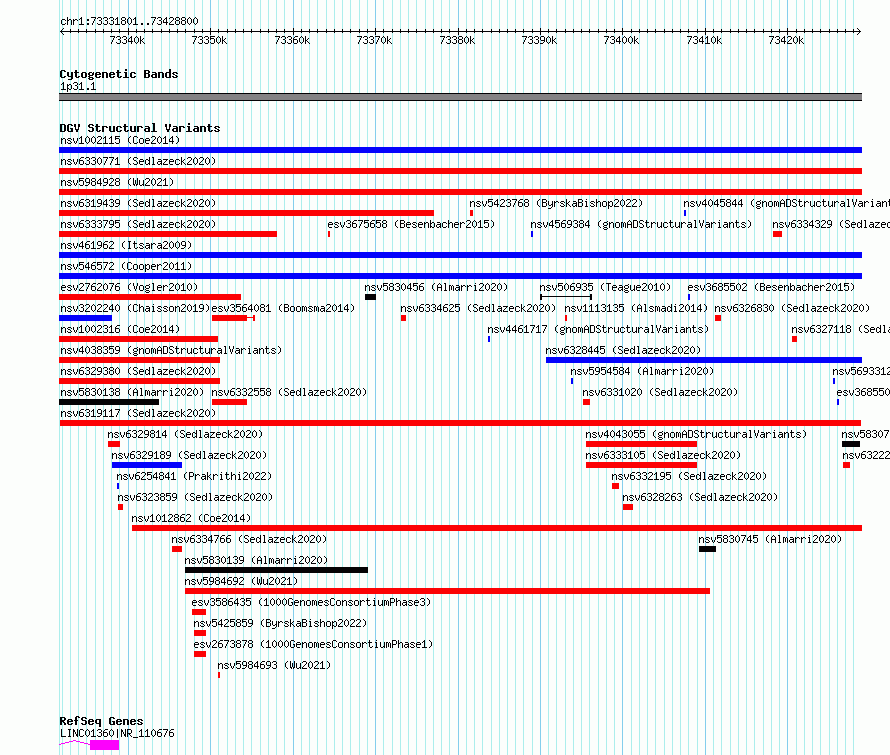Select the esv2762076 (Vogler2010) label
Viewport: 890px width, 755px height.
(x=129, y=287)
